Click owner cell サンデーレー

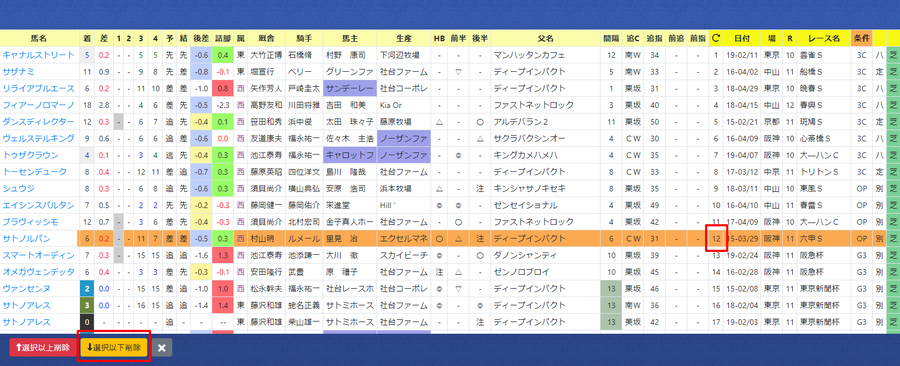[x=350, y=88]
